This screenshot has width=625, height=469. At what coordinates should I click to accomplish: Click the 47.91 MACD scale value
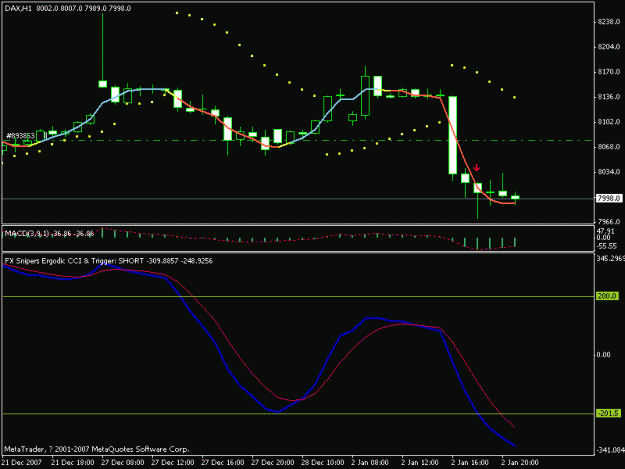[x=605, y=231]
